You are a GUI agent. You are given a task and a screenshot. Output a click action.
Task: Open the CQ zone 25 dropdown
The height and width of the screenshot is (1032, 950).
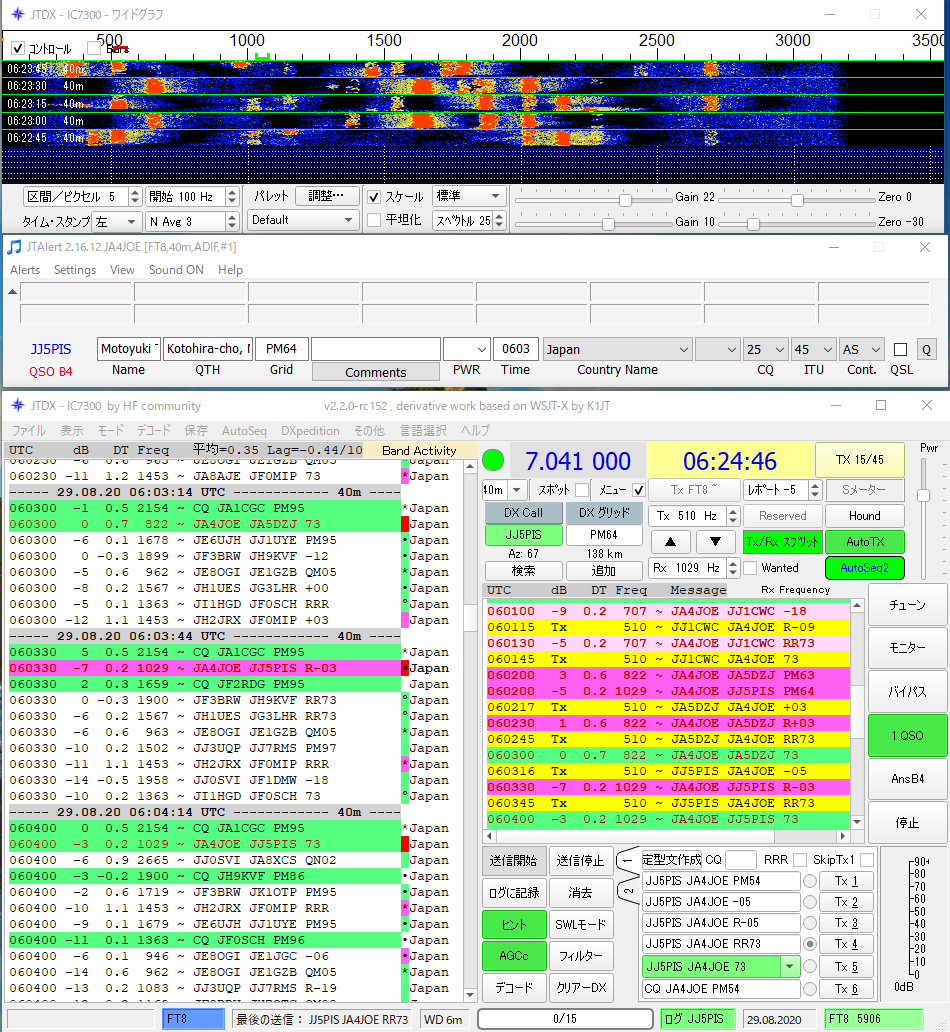(x=765, y=349)
